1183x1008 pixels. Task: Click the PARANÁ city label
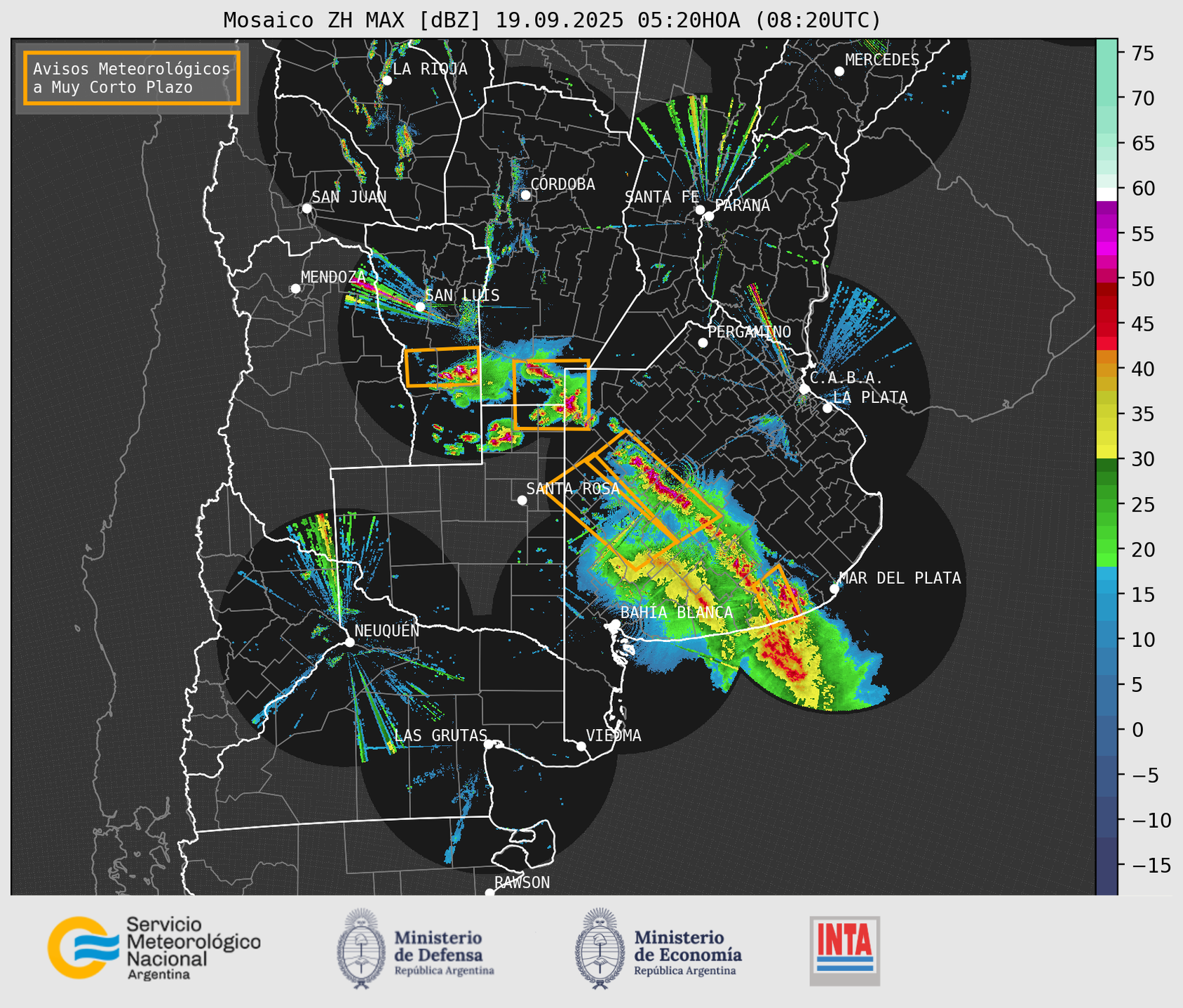[x=742, y=205]
